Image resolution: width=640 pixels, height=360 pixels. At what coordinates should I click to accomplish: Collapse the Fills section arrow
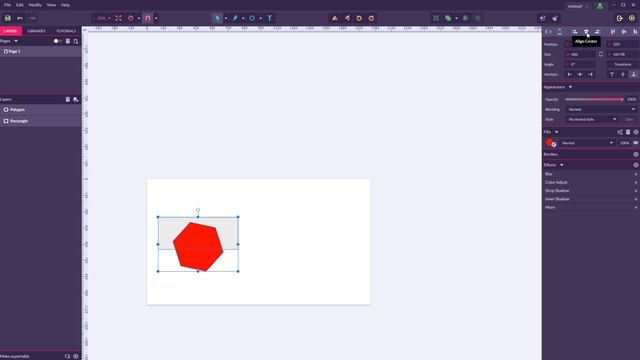[x=556, y=132]
